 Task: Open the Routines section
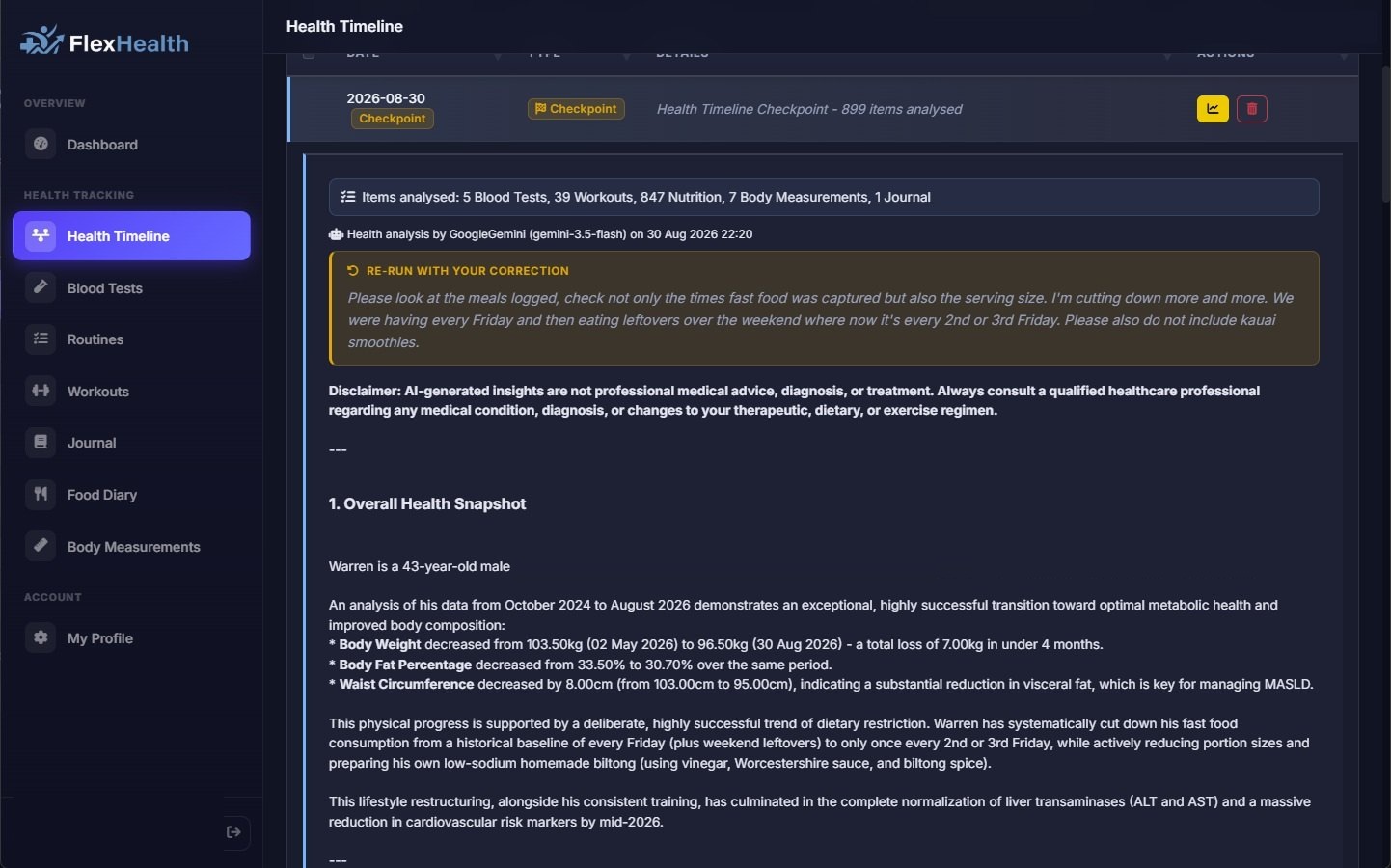click(x=131, y=339)
